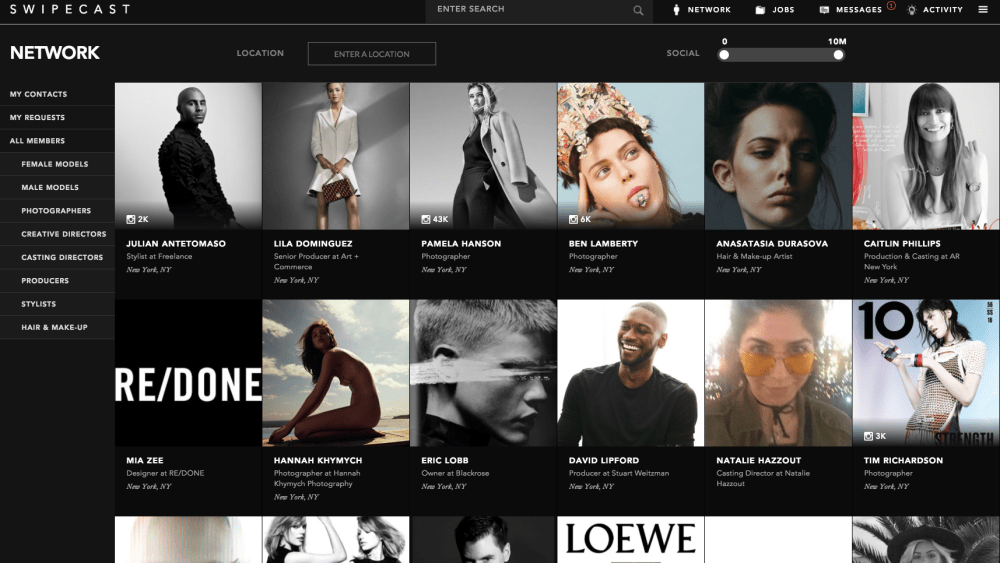Click the name Caitlin Phillips
1000x563 pixels.
click(902, 244)
